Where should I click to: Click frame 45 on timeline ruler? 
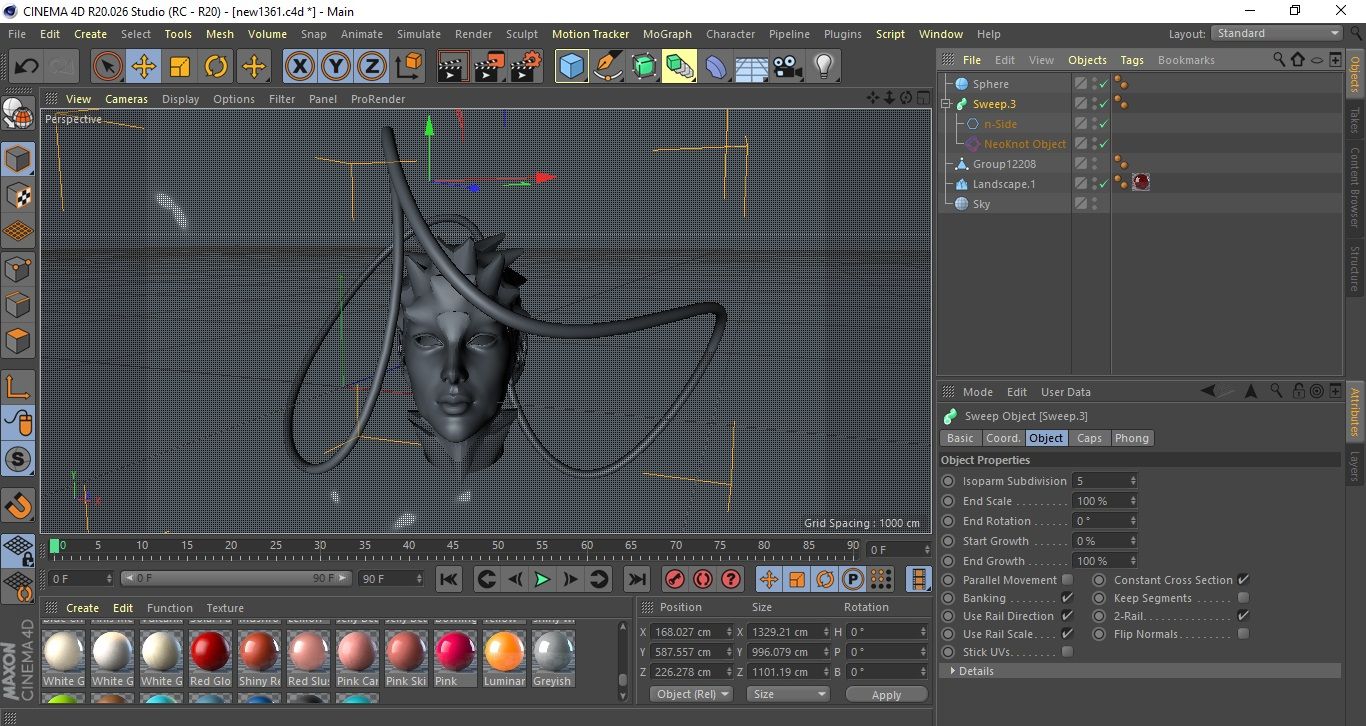coord(453,546)
